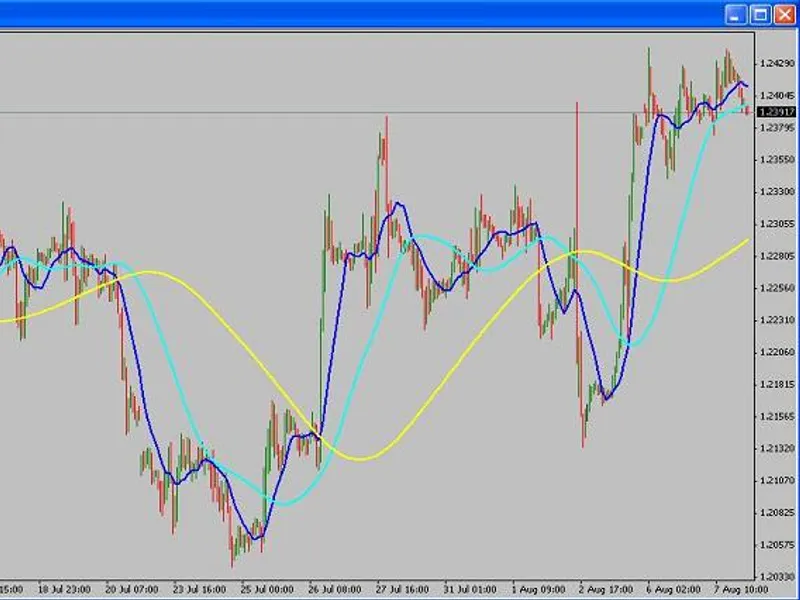The height and width of the screenshot is (600, 800).
Task: Click the 23 Jul 16:00 time label
Action: pyautogui.click(x=199, y=589)
